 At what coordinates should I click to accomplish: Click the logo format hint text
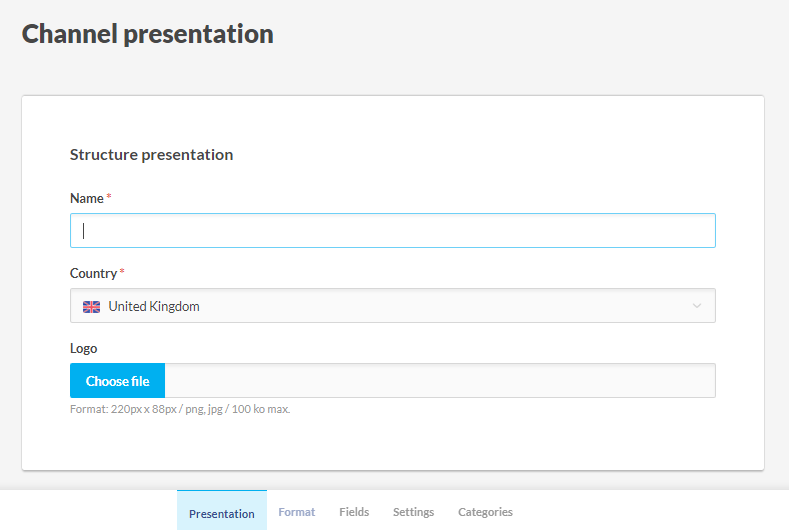[x=180, y=409]
